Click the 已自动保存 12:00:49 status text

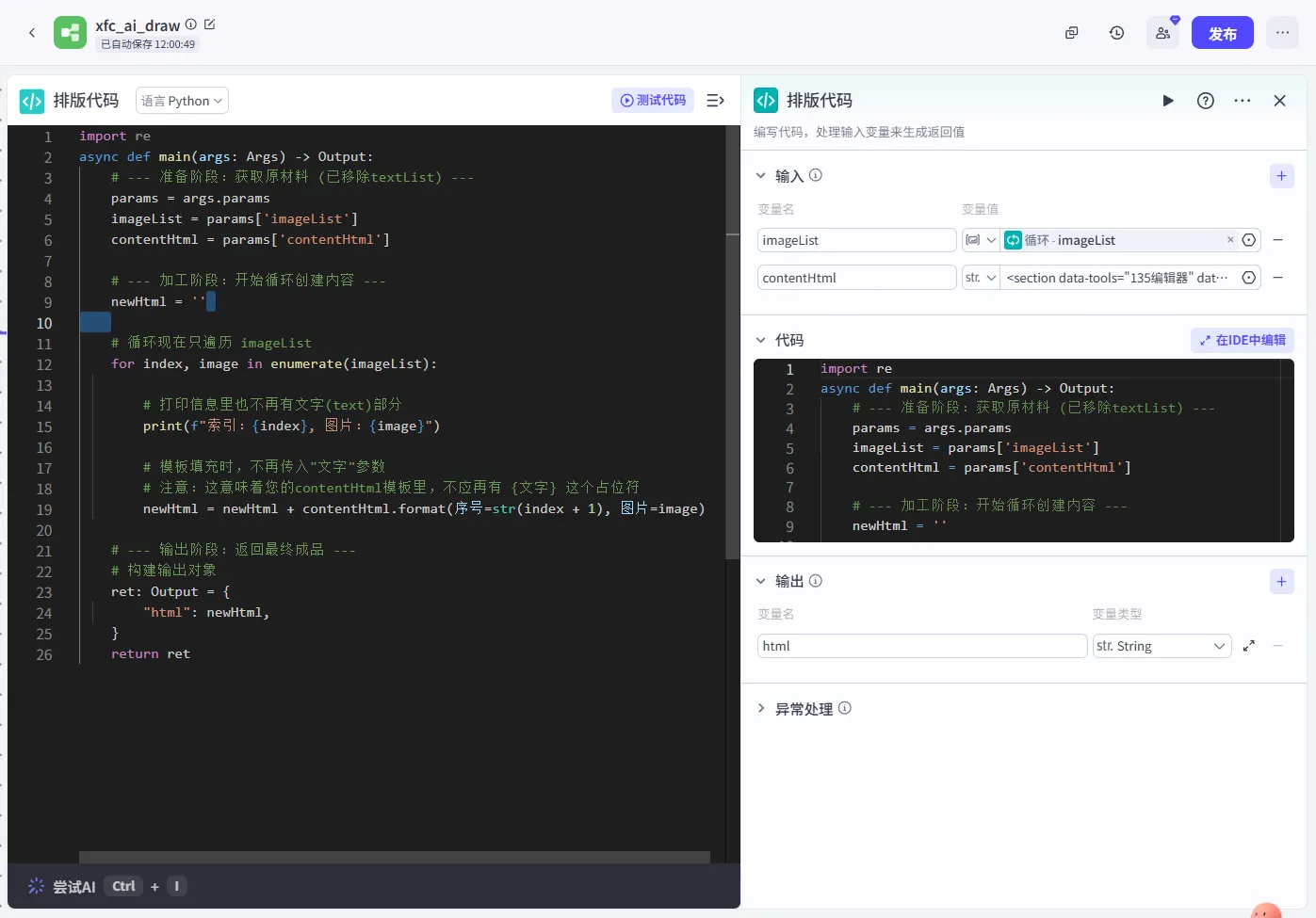[148, 44]
